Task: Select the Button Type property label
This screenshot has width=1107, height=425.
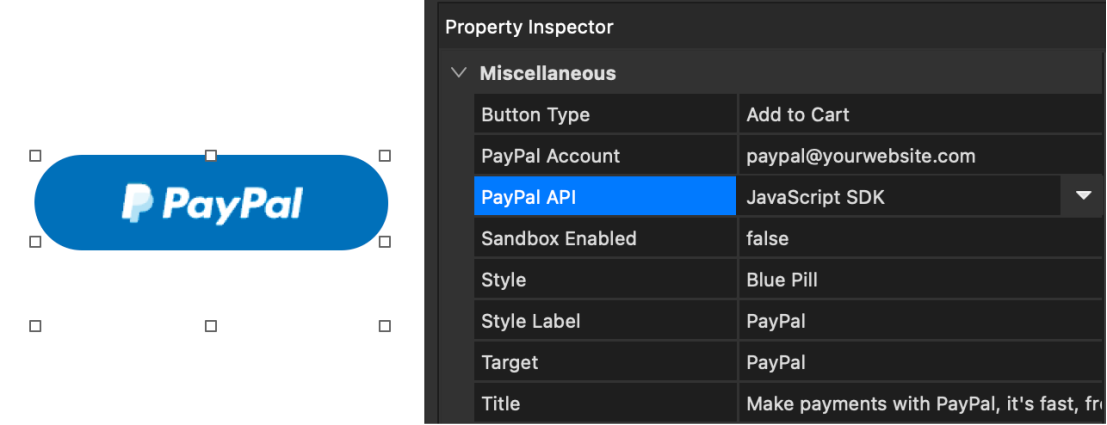Action: [604, 115]
